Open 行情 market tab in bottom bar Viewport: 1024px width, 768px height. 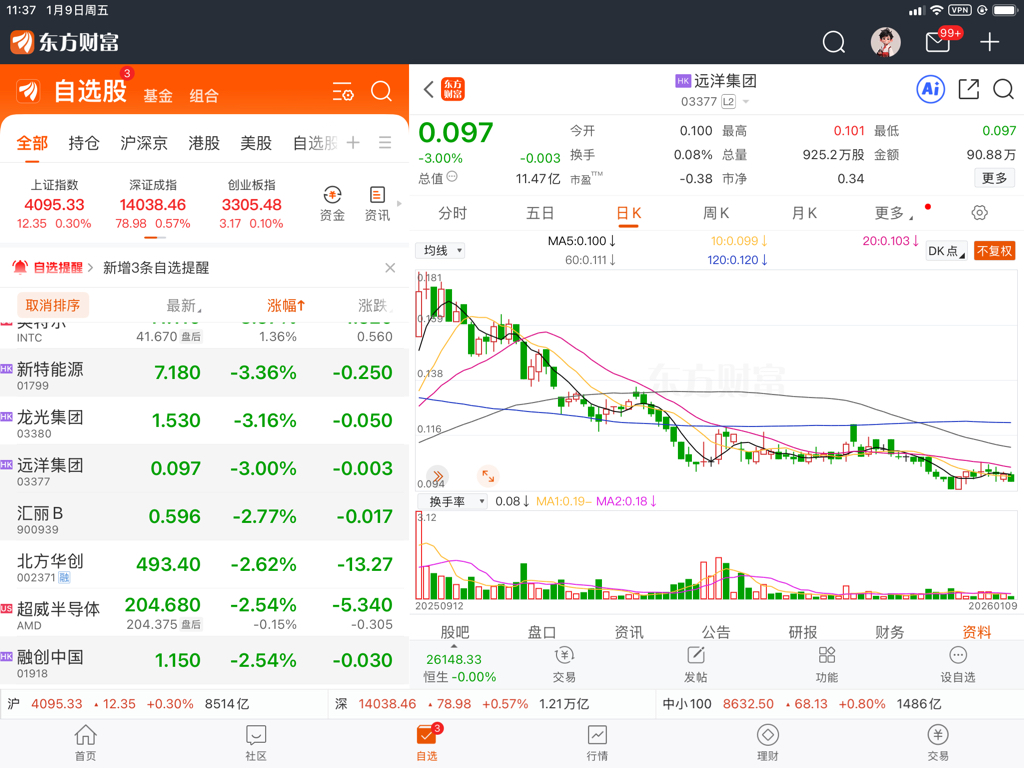tap(597, 743)
